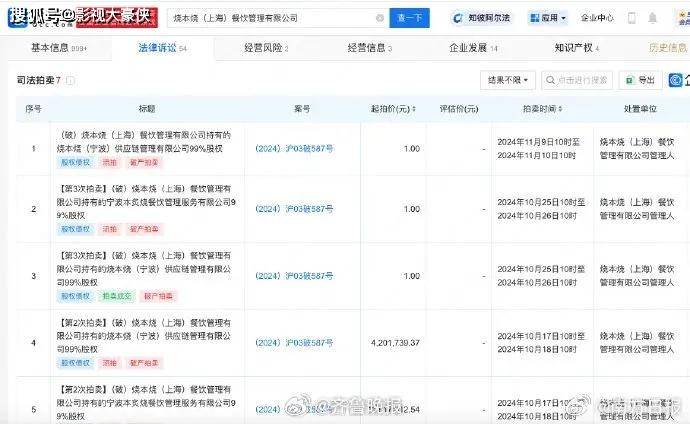Open row 4 第2次拍卖 title for 烧本烧（宁波）供应链管理有限公司
This screenshot has height=424, width=690.
click(144, 336)
